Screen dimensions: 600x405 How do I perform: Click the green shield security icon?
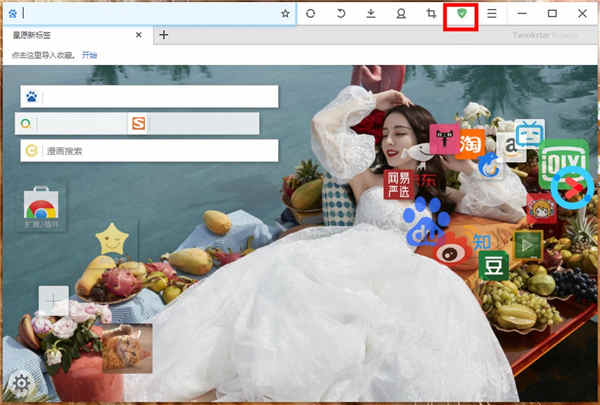tap(461, 14)
